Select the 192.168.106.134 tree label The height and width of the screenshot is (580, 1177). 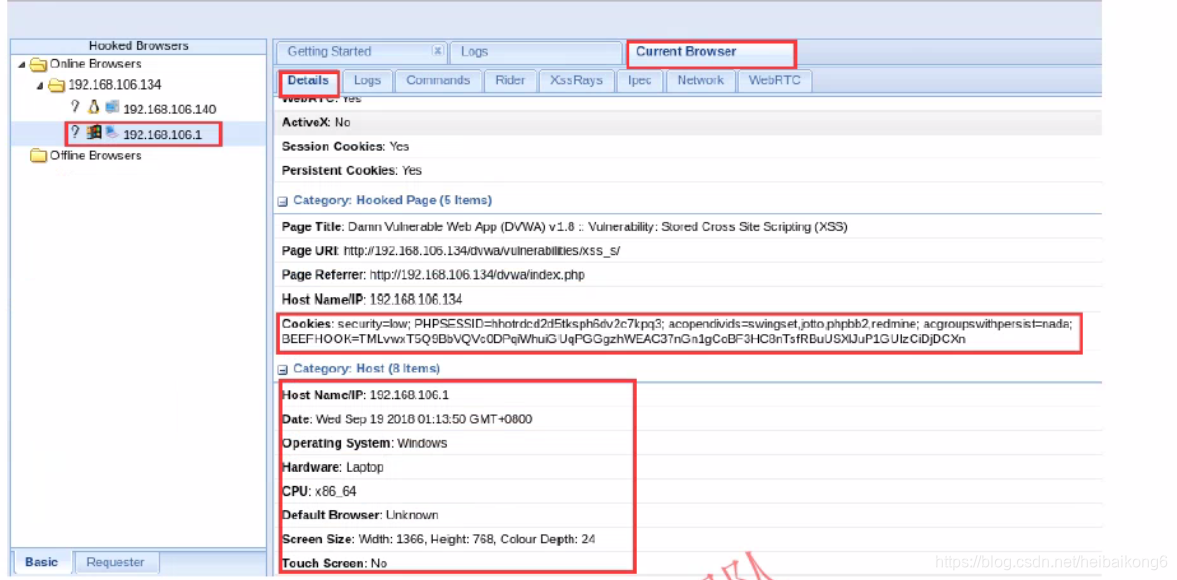114,85
